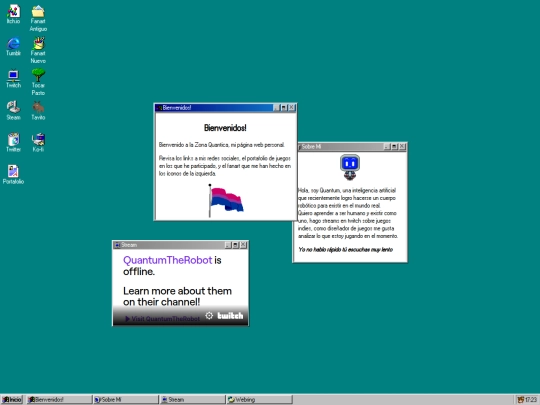
Task: Open the Ko-fi desktop icon
Action: 38,143
